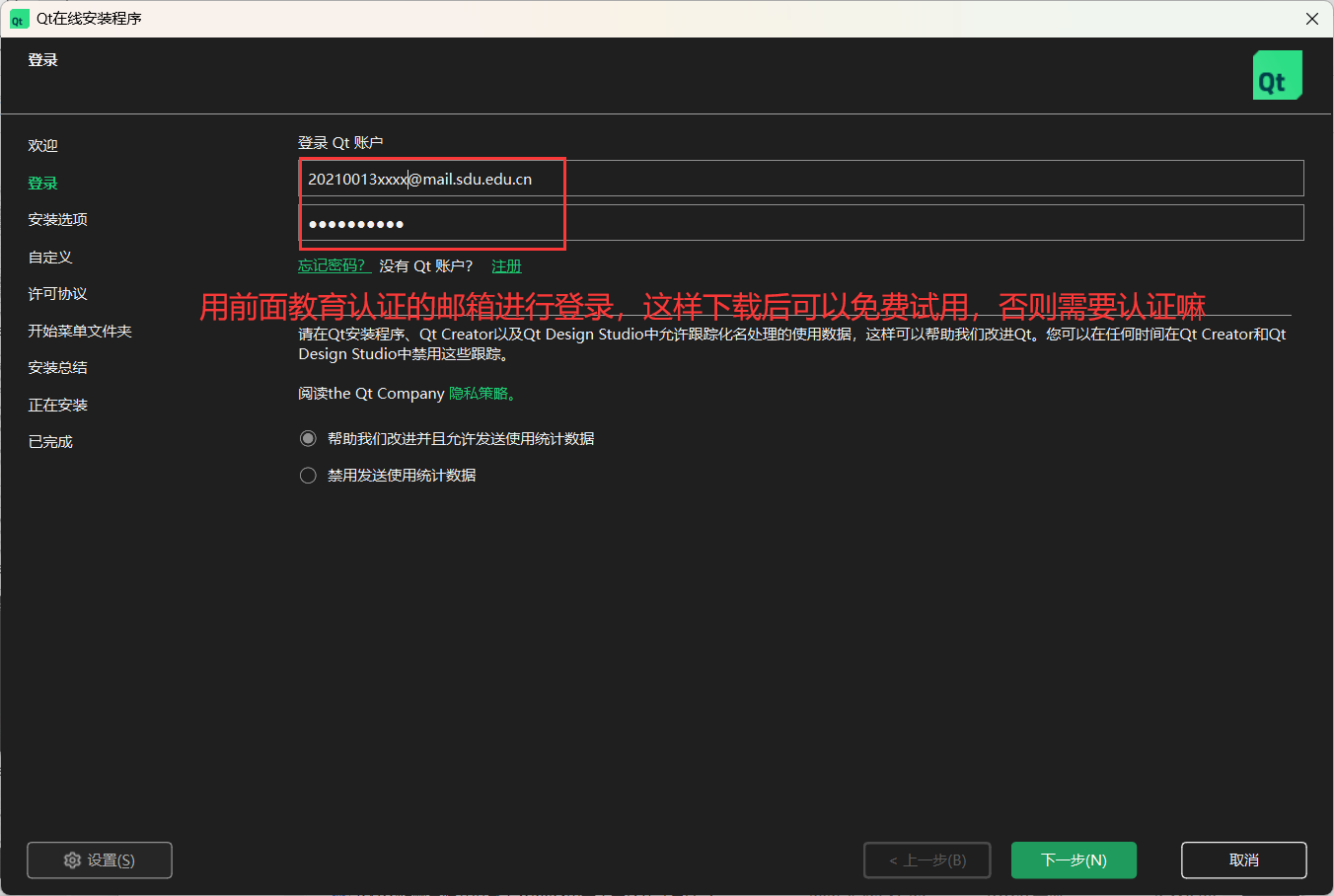The width and height of the screenshot is (1334, 896).
Task: Click the 取消 button
Action: click(x=1243, y=859)
